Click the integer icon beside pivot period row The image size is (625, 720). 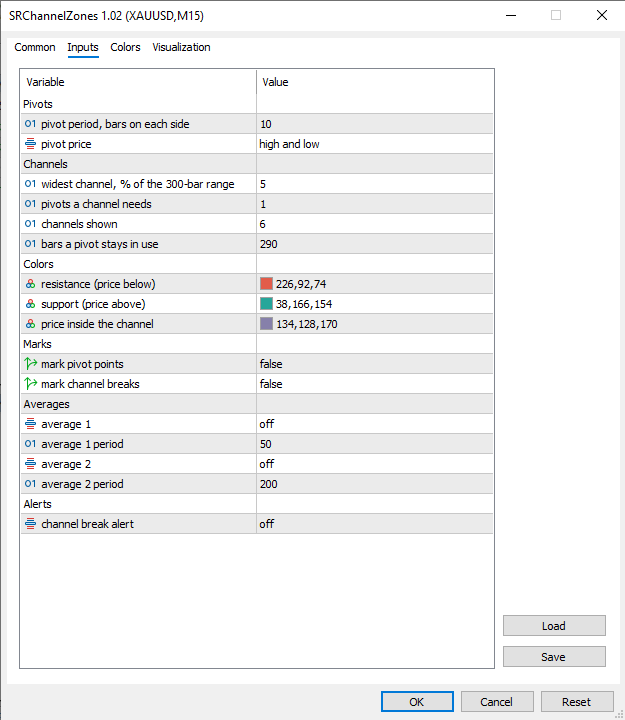point(30,124)
